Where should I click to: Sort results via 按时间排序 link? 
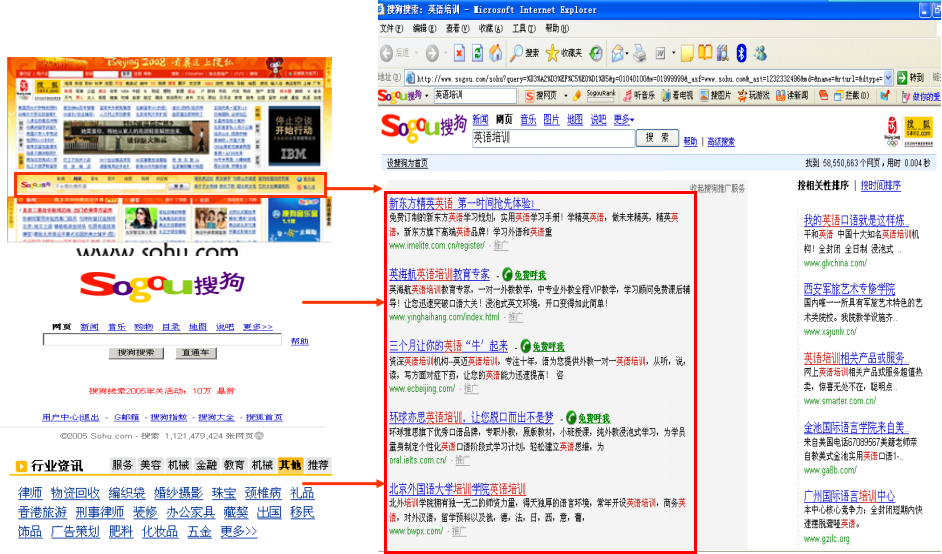tap(880, 186)
